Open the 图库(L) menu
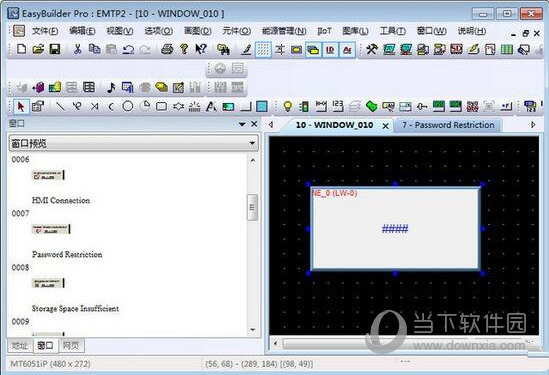549x375 pixels. tap(355, 31)
